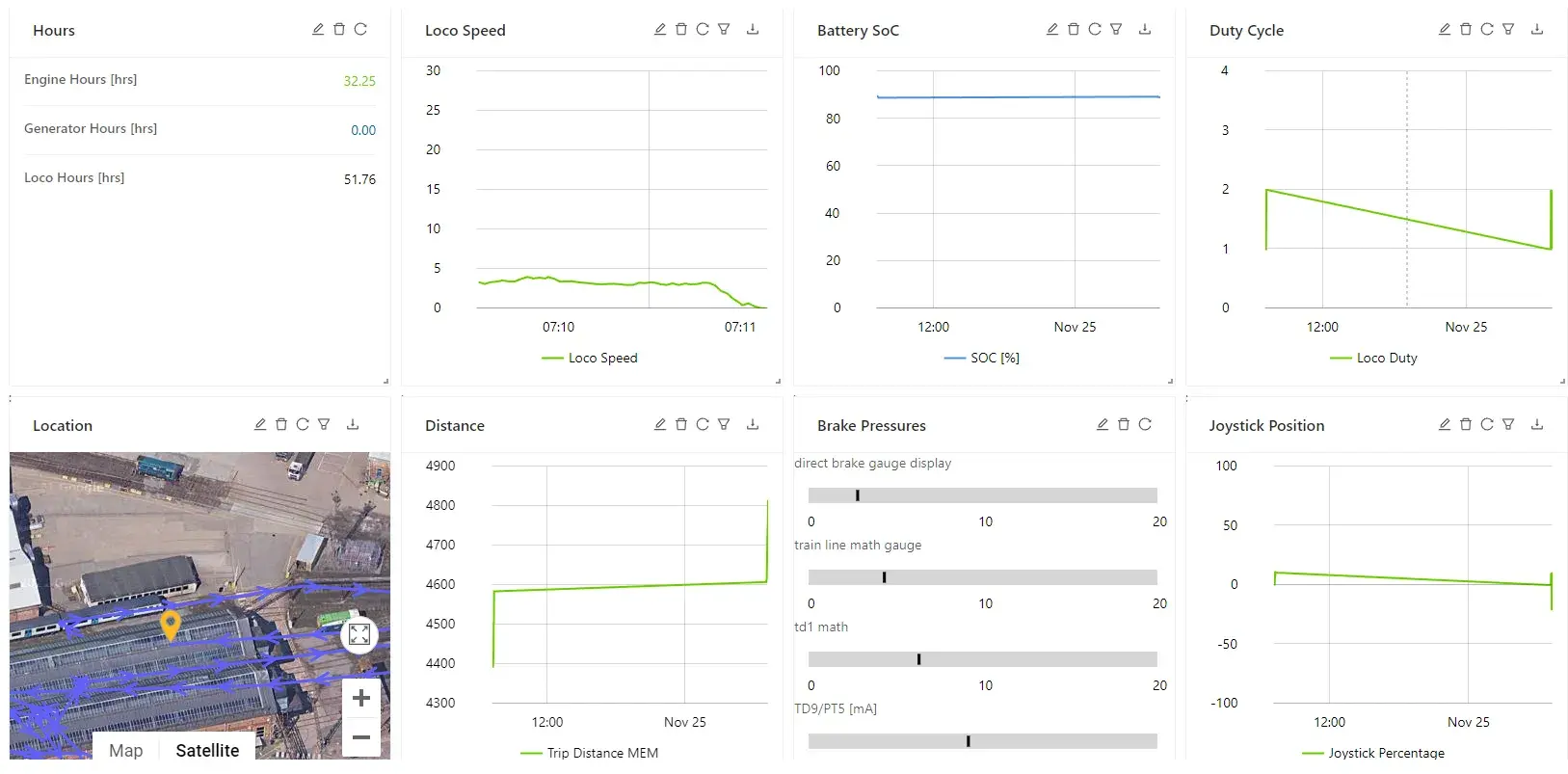1568x774 pixels.
Task: Select the Satellite map view
Action: point(207,750)
